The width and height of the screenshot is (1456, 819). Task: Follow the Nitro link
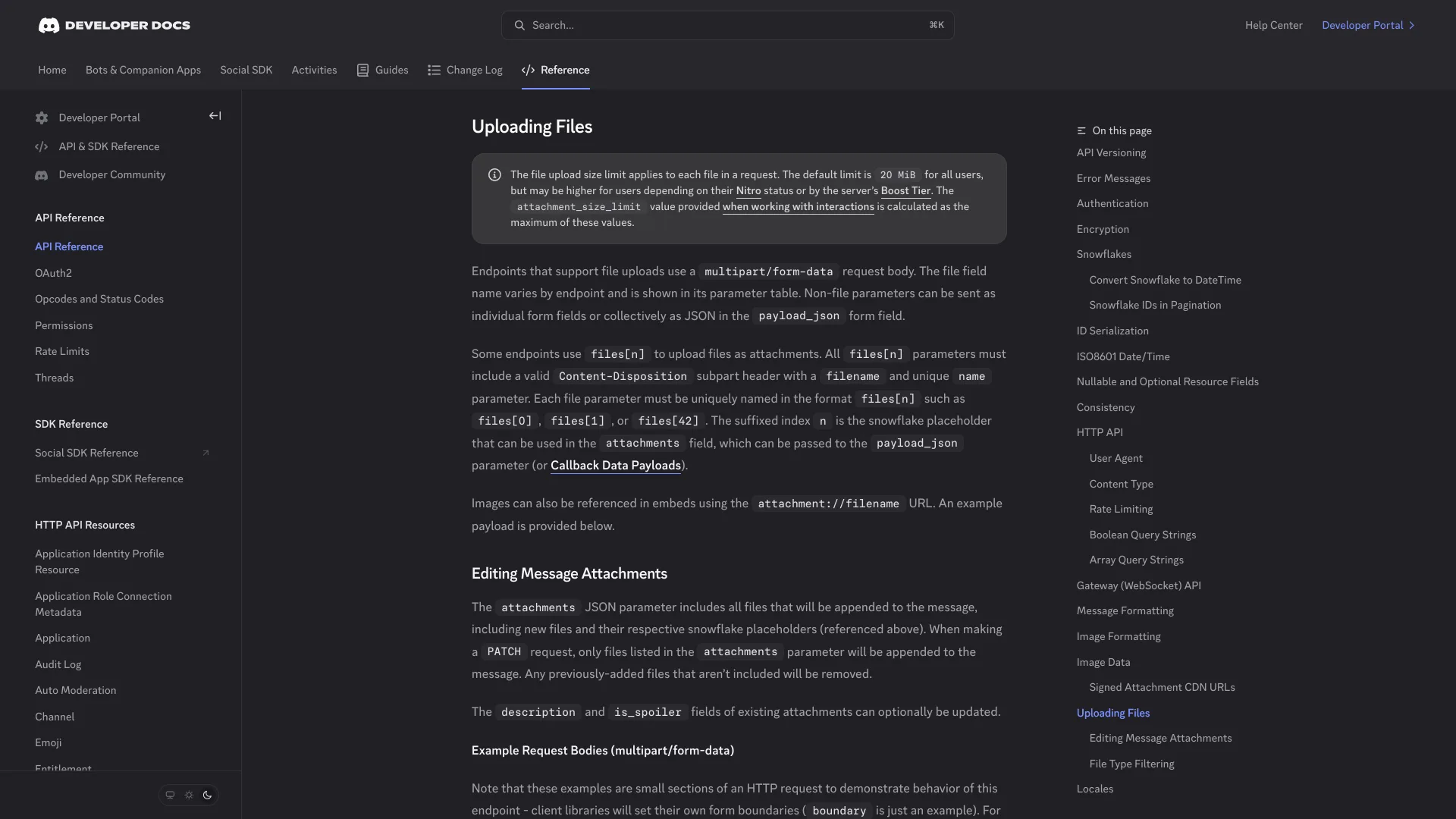click(748, 191)
